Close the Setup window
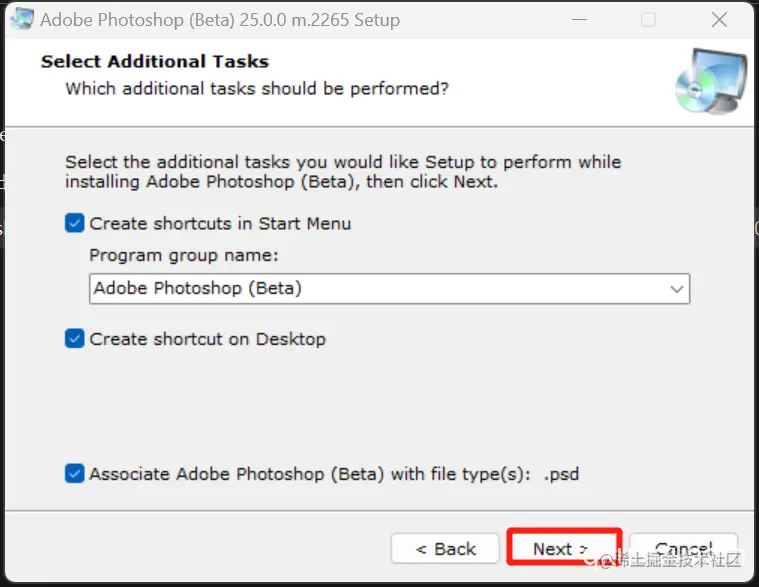759x587 pixels. pos(719,19)
